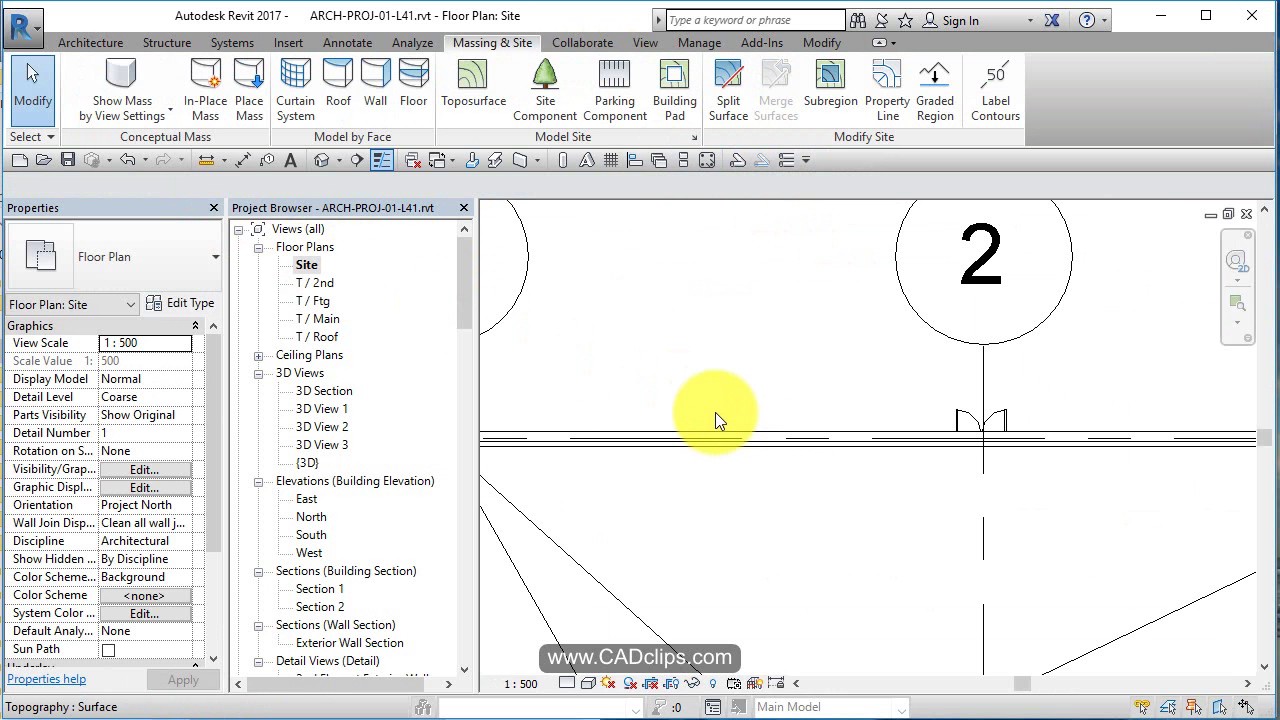Click the keyword search input field

tap(755, 20)
